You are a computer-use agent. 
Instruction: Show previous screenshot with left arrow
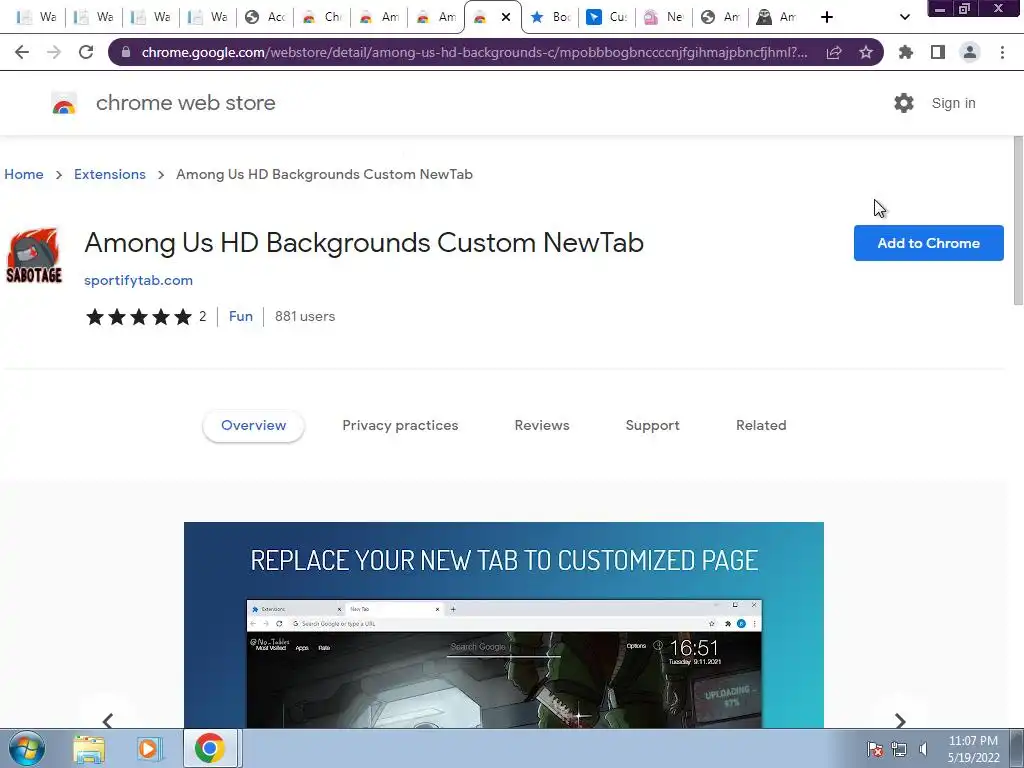(108, 720)
